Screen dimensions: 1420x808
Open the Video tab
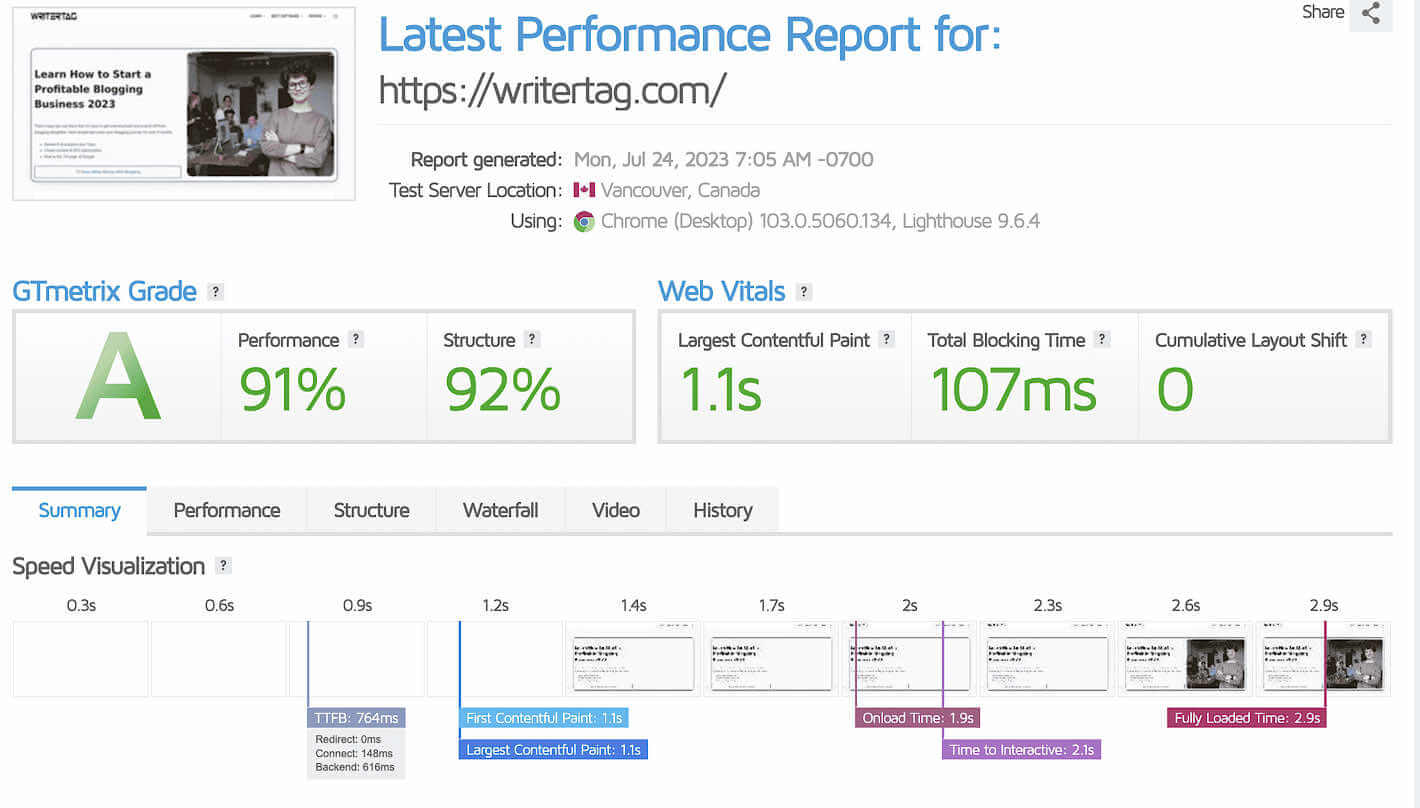click(x=616, y=510)
